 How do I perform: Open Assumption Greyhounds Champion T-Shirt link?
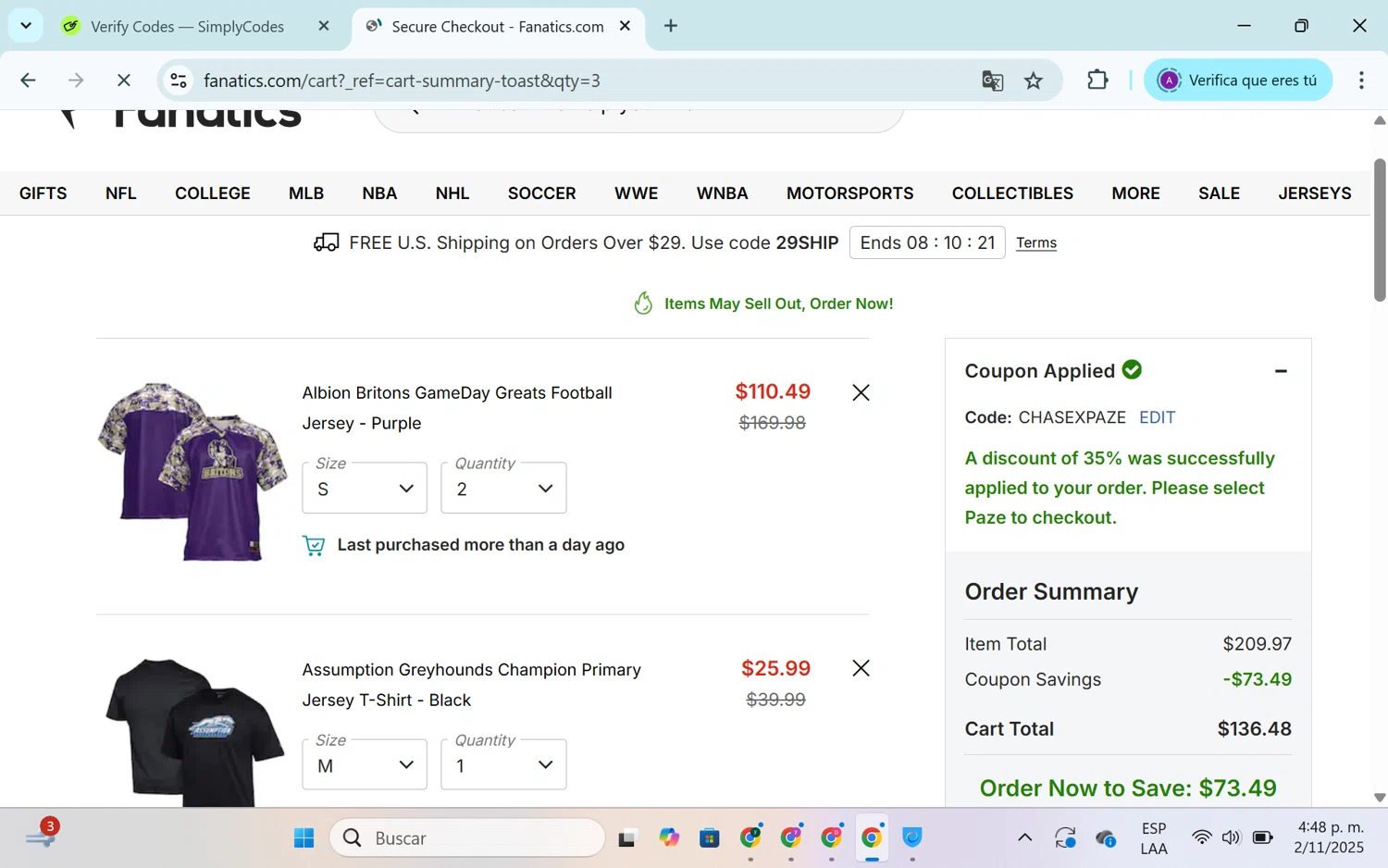[471, 685]
